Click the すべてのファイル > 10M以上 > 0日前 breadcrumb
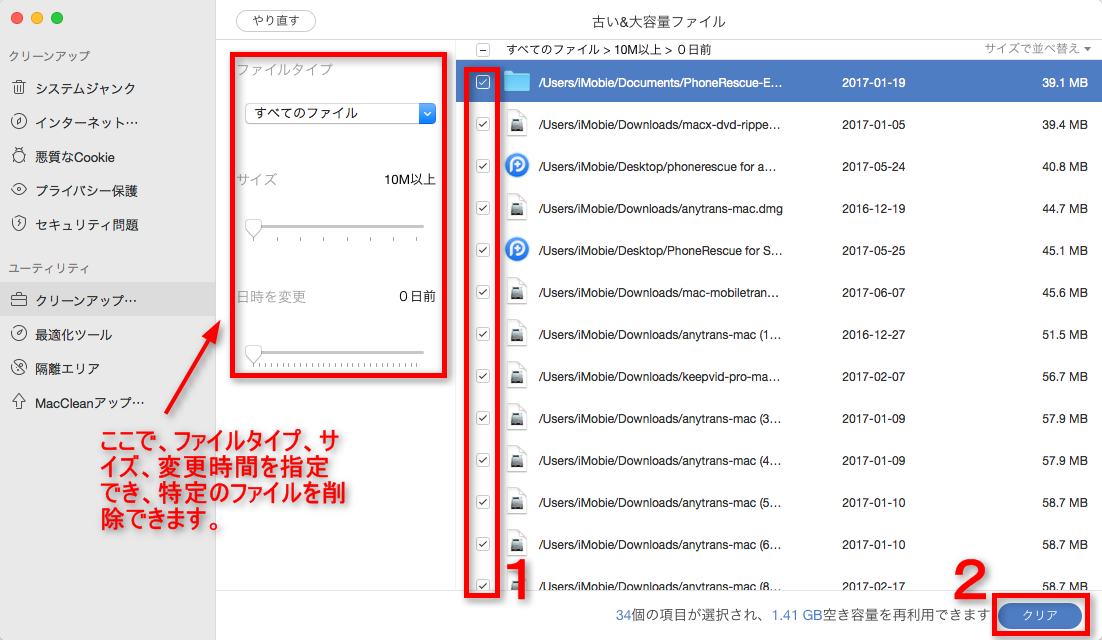The height and width of the screenshot is (640, 1102). pyautogui.click(x=609, y=50)
